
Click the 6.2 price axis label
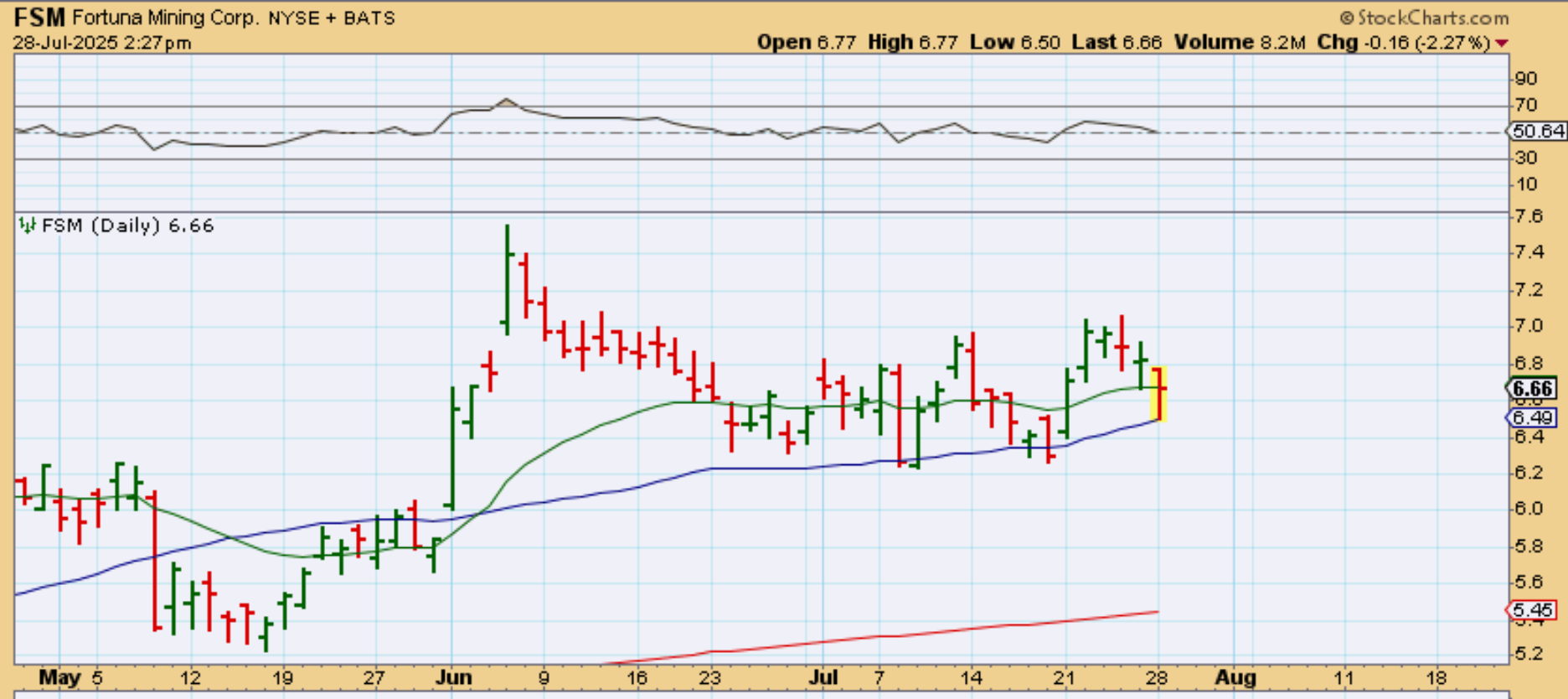click(x=1529, y=473)
